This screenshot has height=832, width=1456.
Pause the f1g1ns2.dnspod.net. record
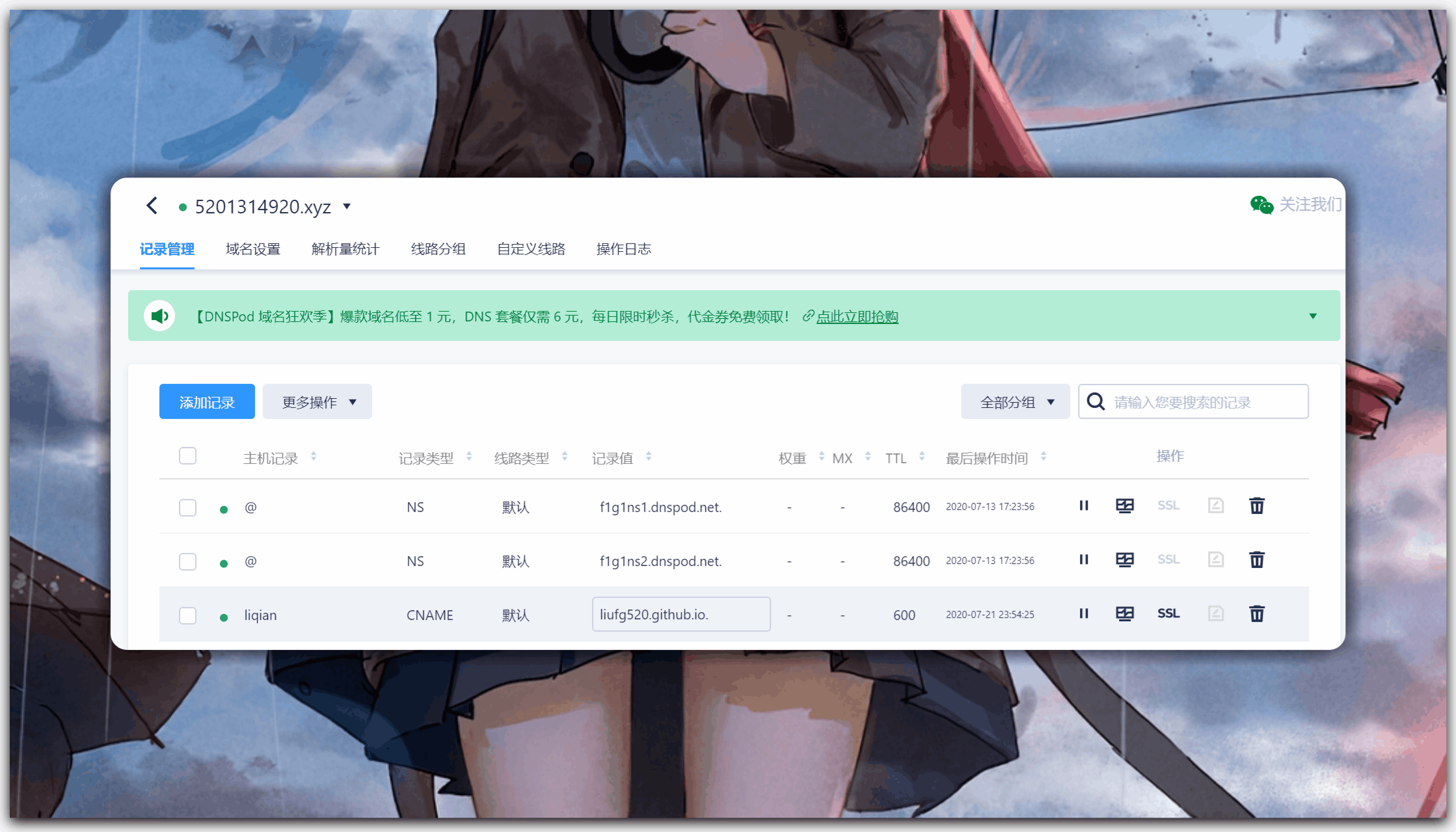(1084, 559)
